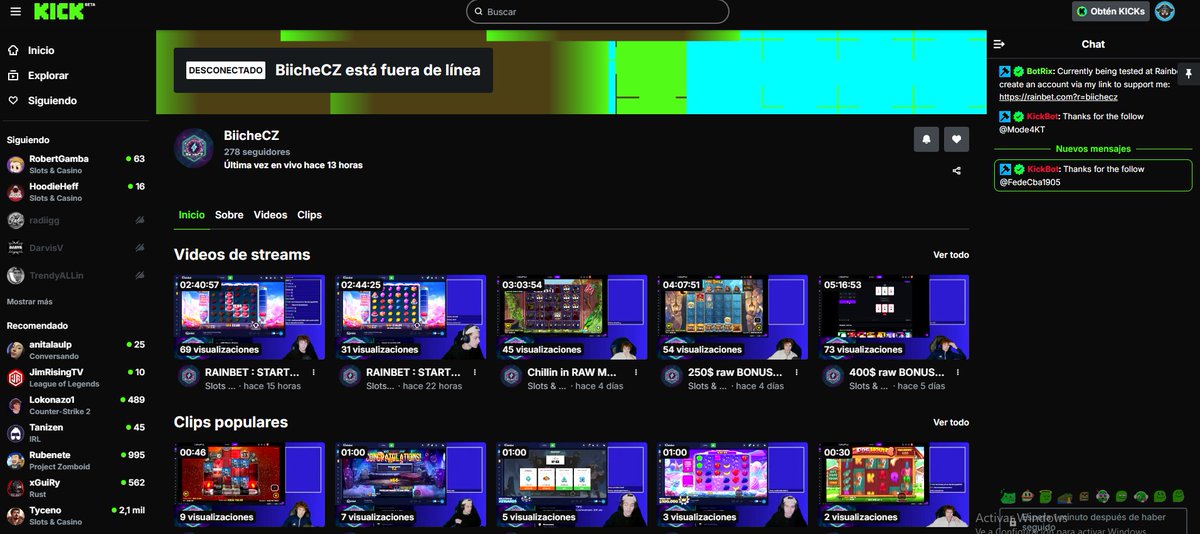Open HoodieHeff channel in sidebar
1200x534 pixels.
click(x=77, y=192)
